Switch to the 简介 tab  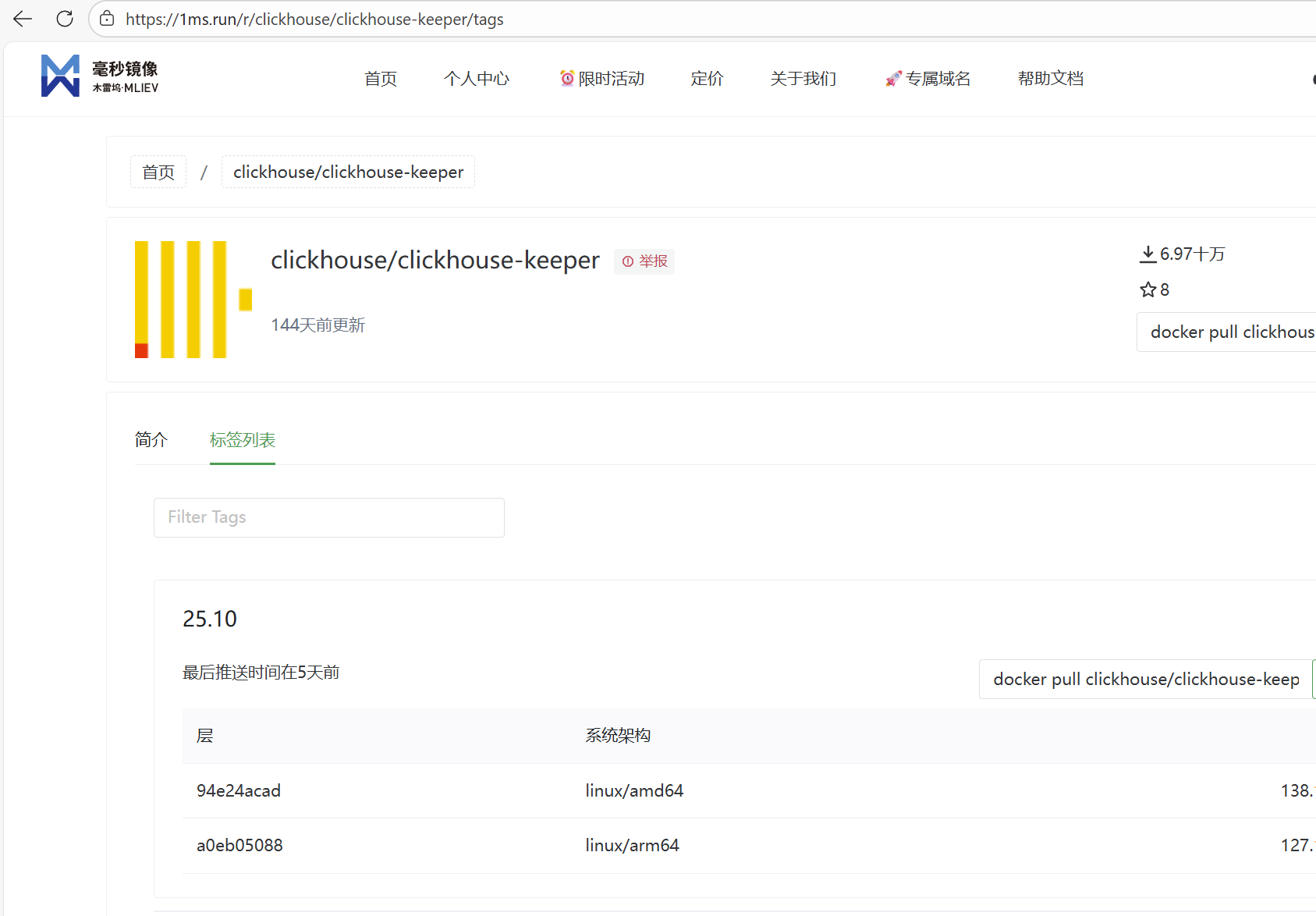coord(151,440)
